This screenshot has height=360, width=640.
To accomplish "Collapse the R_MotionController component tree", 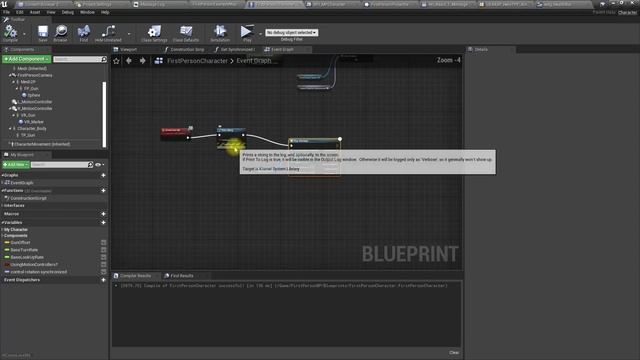I will point(10,109).
